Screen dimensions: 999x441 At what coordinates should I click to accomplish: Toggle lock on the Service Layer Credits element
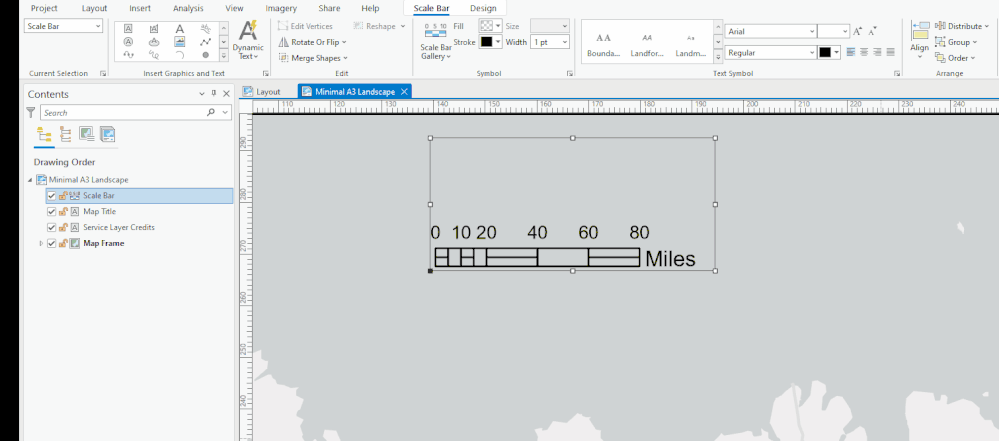(x=63, y=228)
